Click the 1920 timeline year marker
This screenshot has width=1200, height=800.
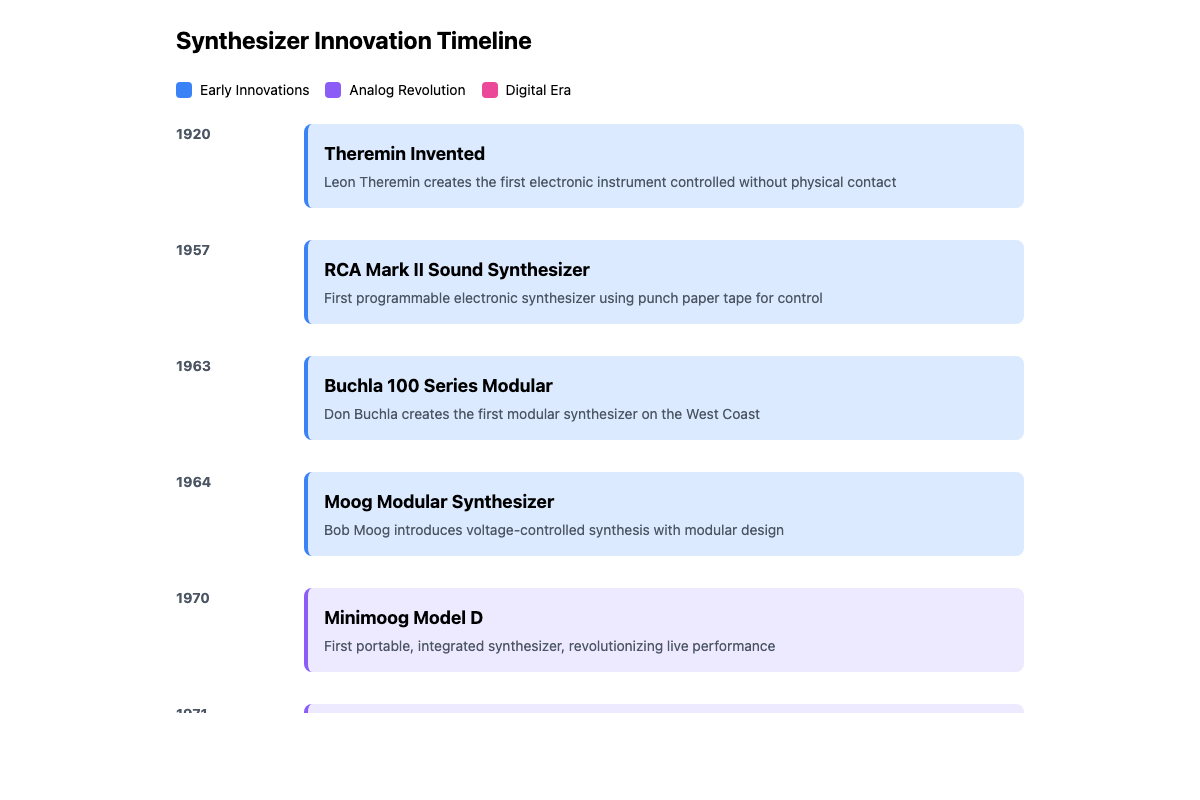pos(193,134)
